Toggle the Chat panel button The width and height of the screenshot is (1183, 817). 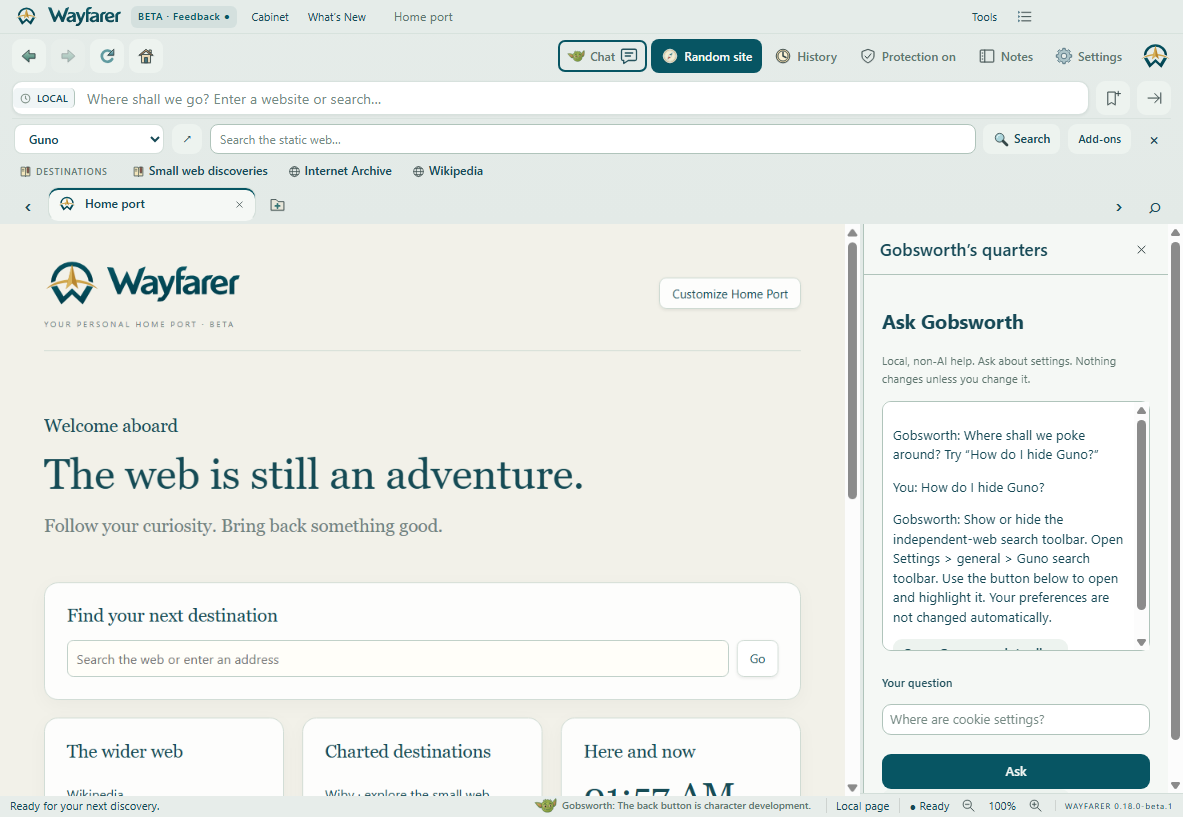[x=602, y=57]
